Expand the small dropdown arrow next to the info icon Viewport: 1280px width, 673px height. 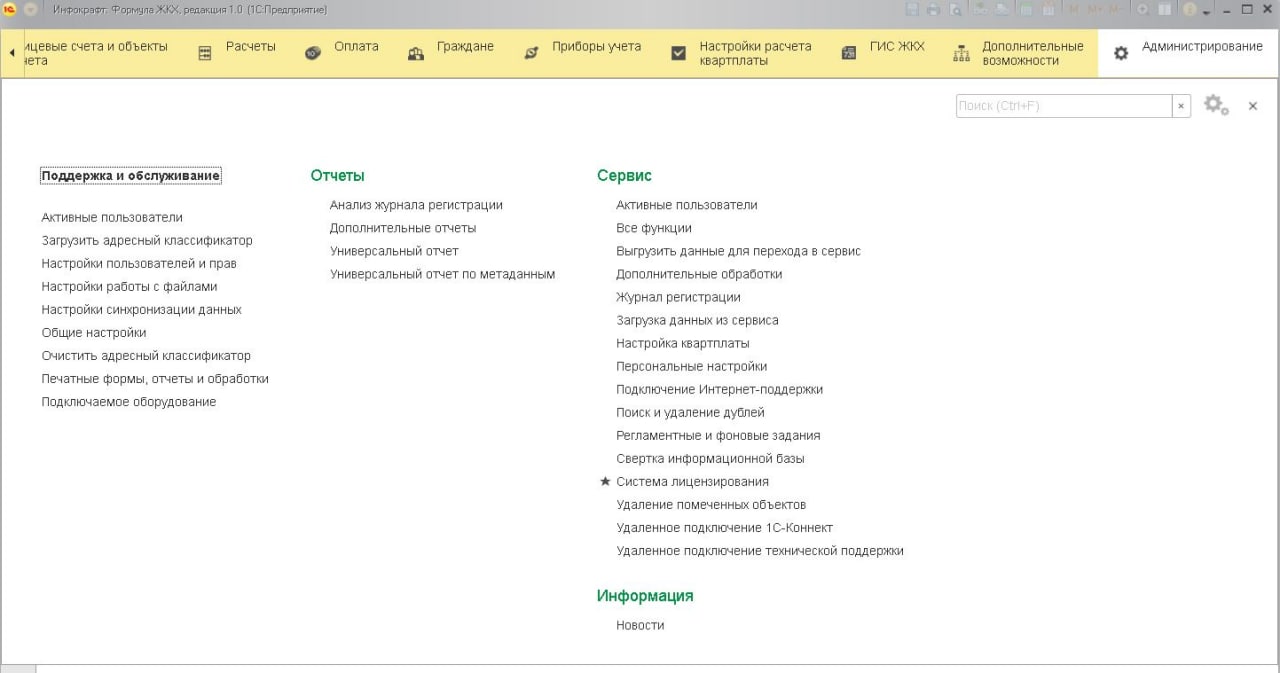coord(1206,12)
